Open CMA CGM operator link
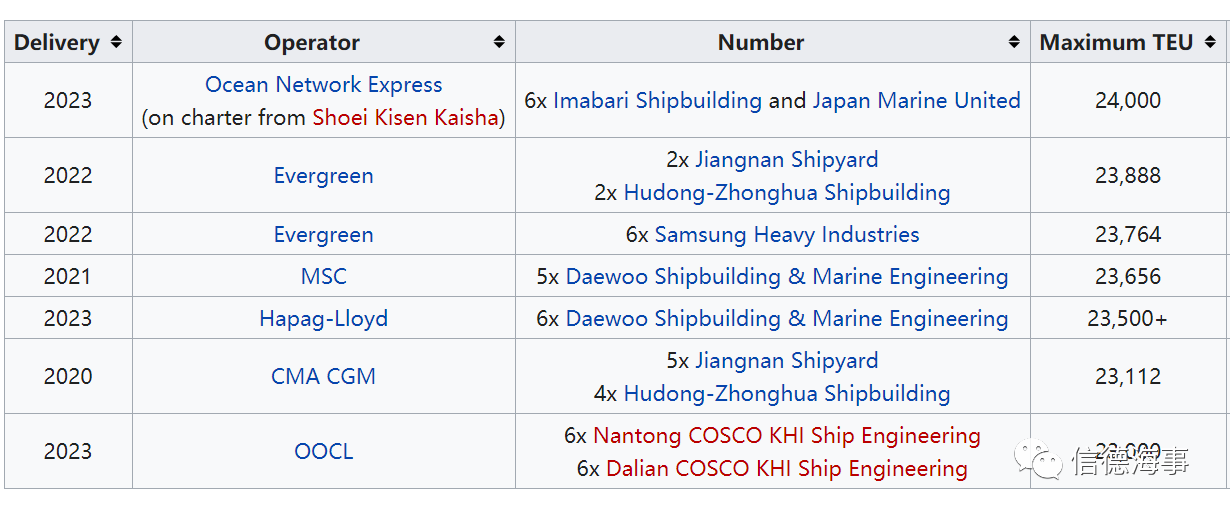Screen dimensions: 1230x516 coord(324,376)
